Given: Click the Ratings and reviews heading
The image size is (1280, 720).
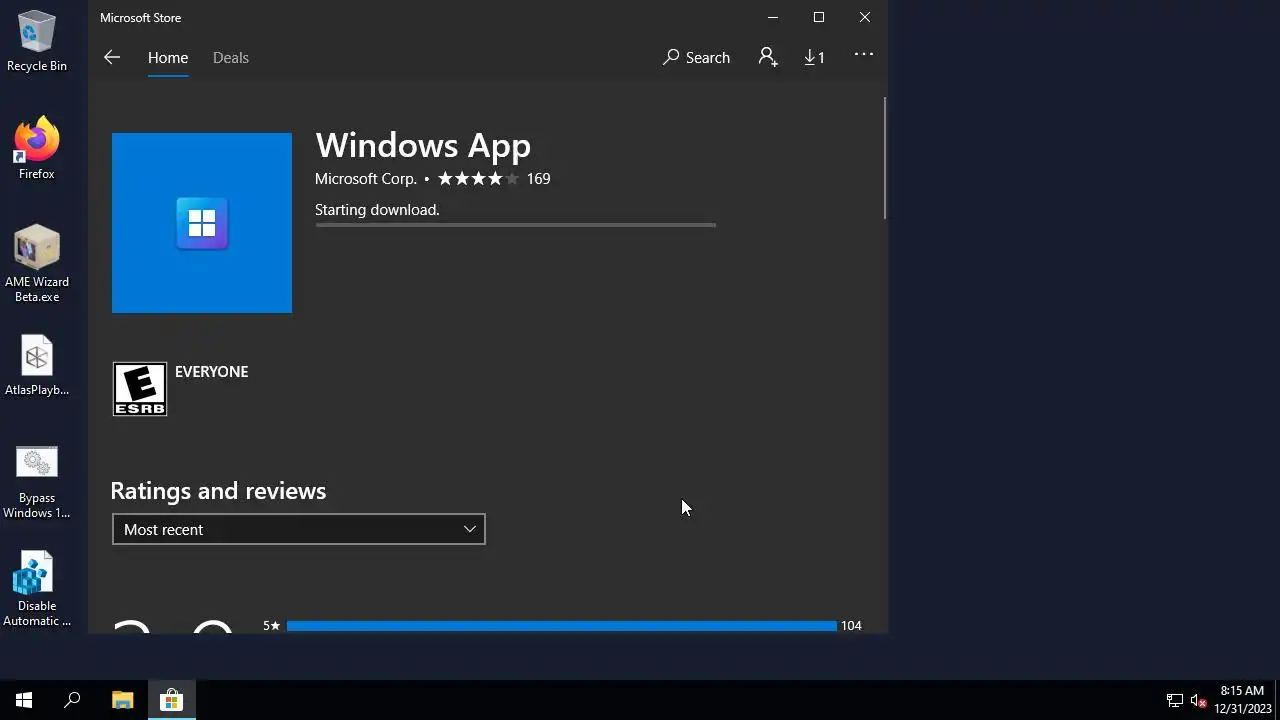Looking at the screenshot, I should (x=218, y=491).
